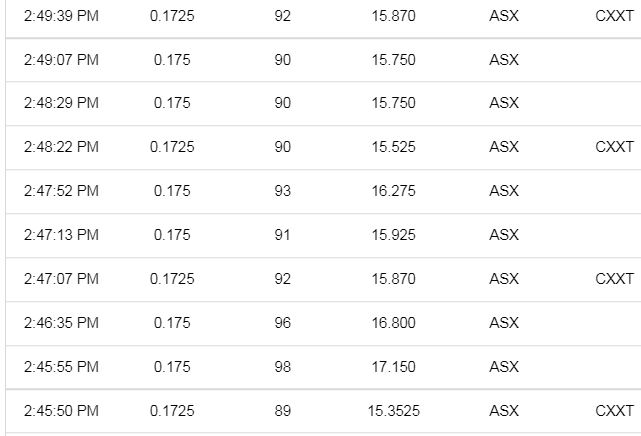This screenshot has width=641, height=436.
Task: Select the 2:47:07 PM timestamp
Action: (x=61, y=279)
